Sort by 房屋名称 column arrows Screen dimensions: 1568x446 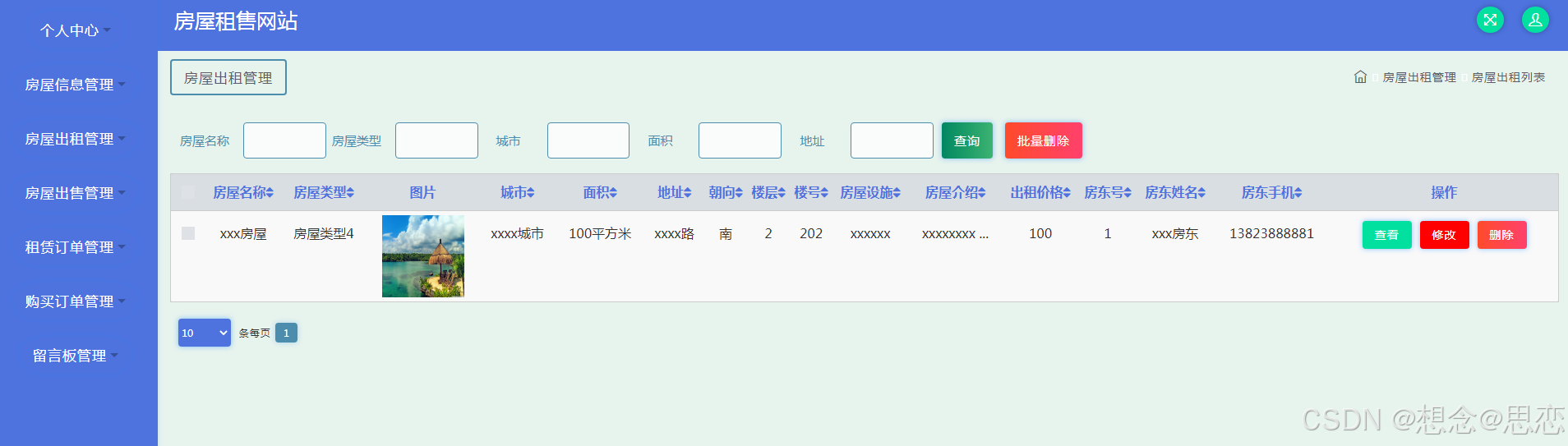tap(270, 192)
